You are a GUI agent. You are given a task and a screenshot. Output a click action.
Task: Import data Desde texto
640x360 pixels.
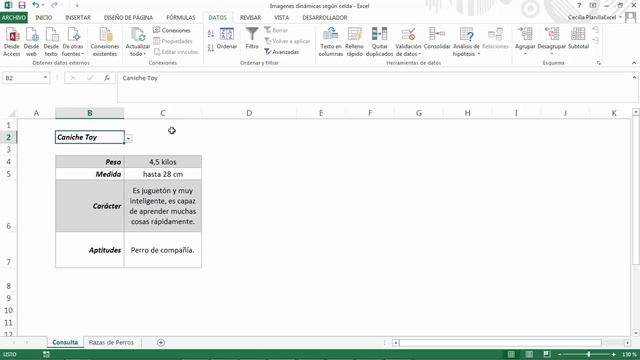point(51,42)
